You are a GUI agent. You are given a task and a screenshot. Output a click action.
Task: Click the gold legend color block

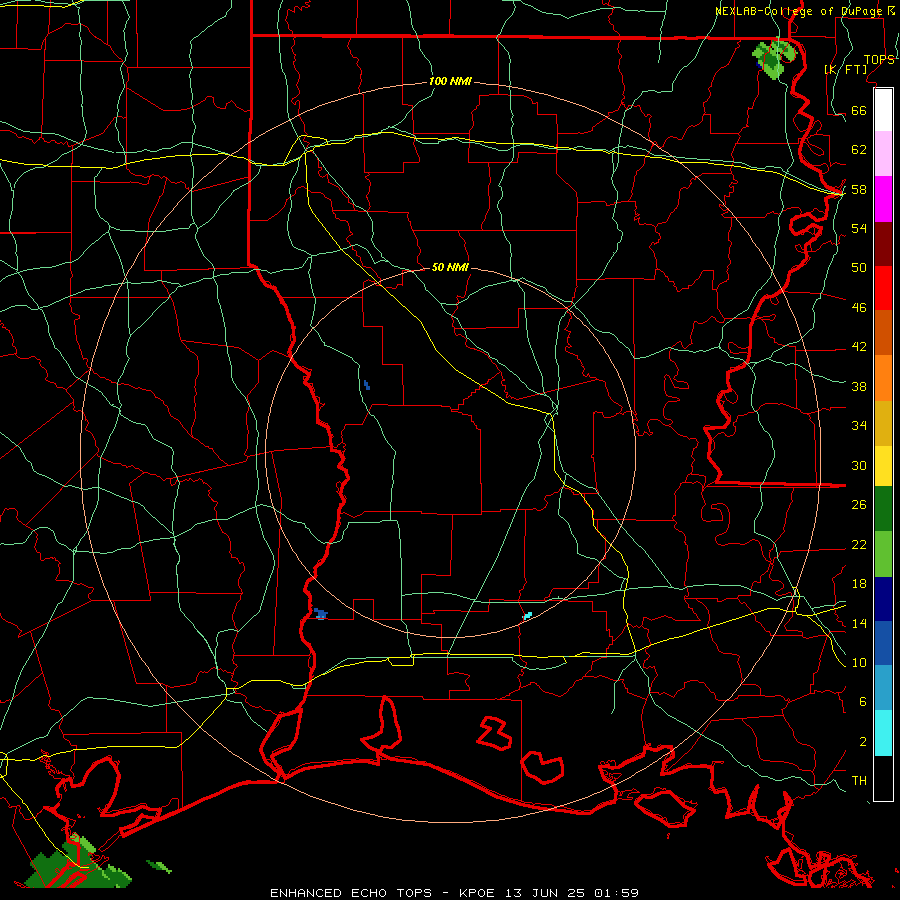(883, 424)
